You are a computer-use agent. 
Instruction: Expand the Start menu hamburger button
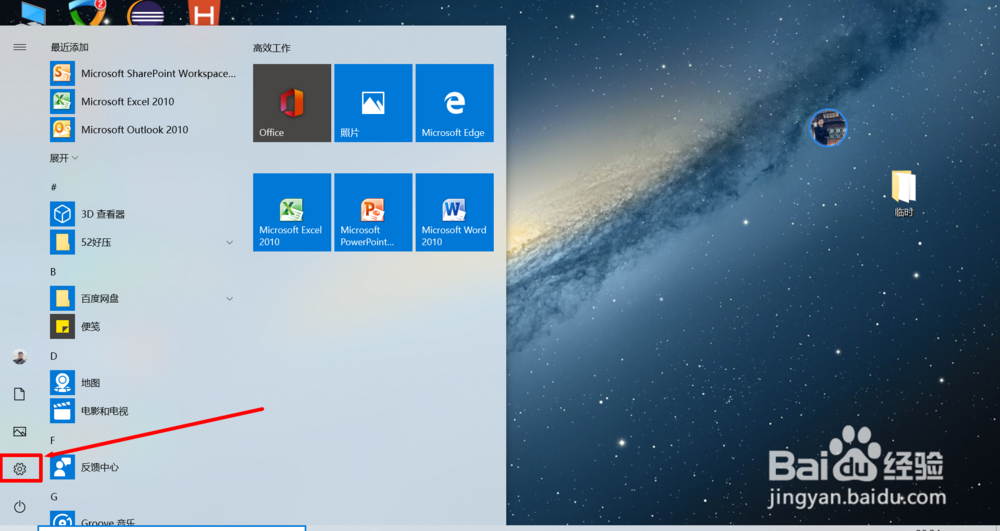[20, 47]
